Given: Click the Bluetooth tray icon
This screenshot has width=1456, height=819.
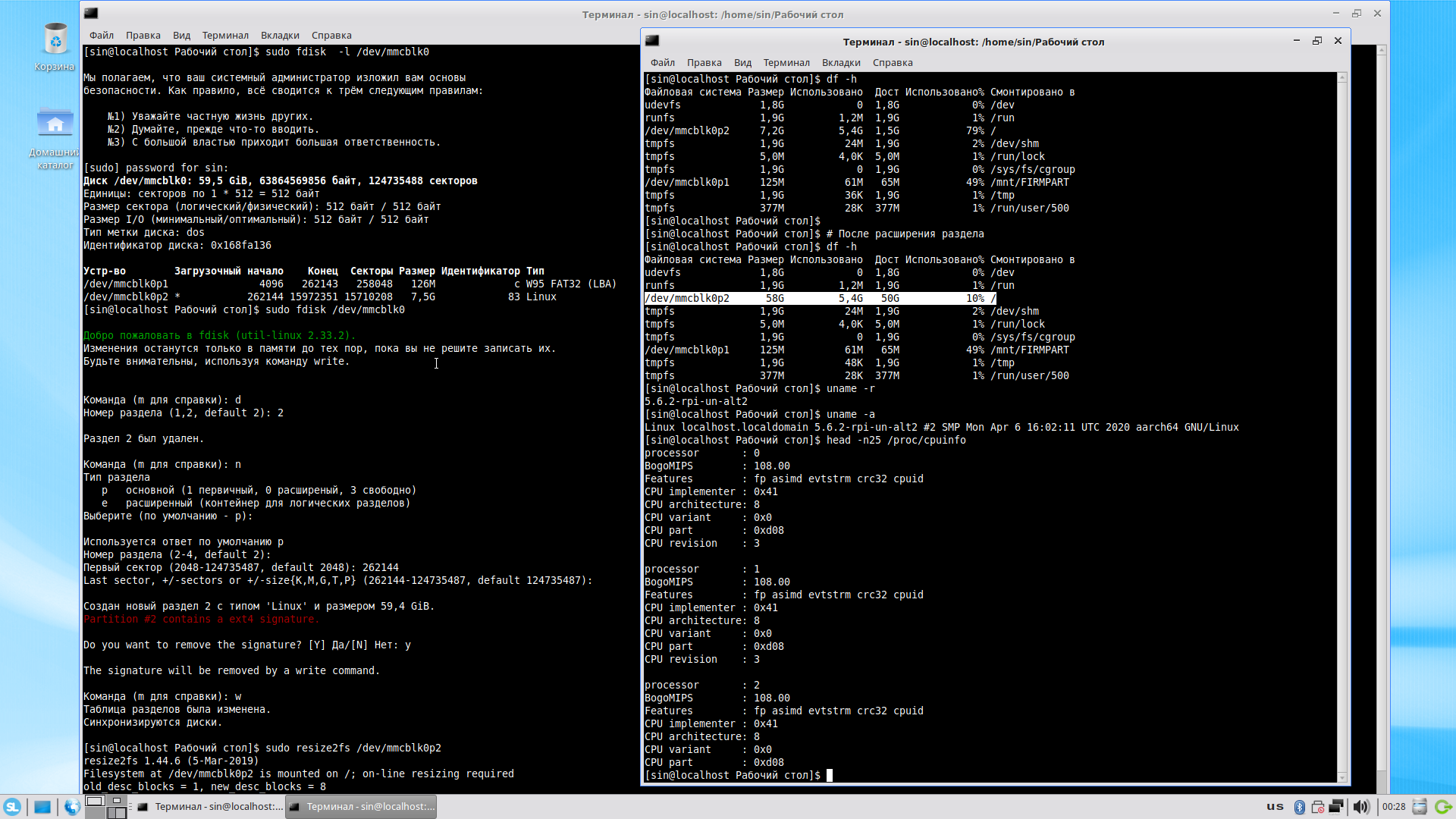Looking at the screenshot, I should (1299, 806).
